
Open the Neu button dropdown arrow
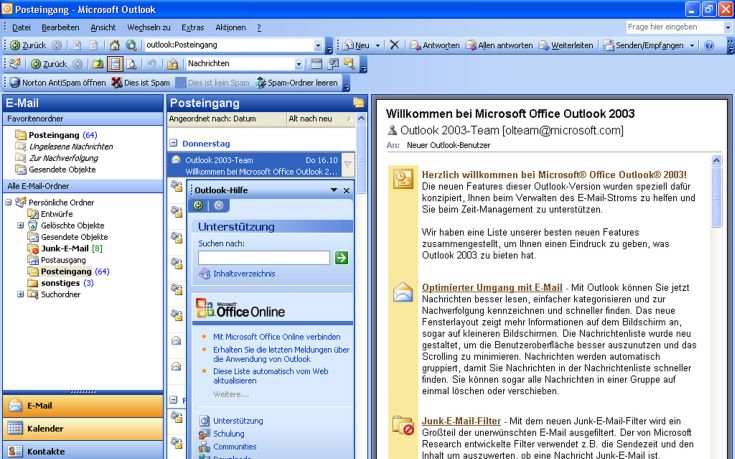point(377,45)
